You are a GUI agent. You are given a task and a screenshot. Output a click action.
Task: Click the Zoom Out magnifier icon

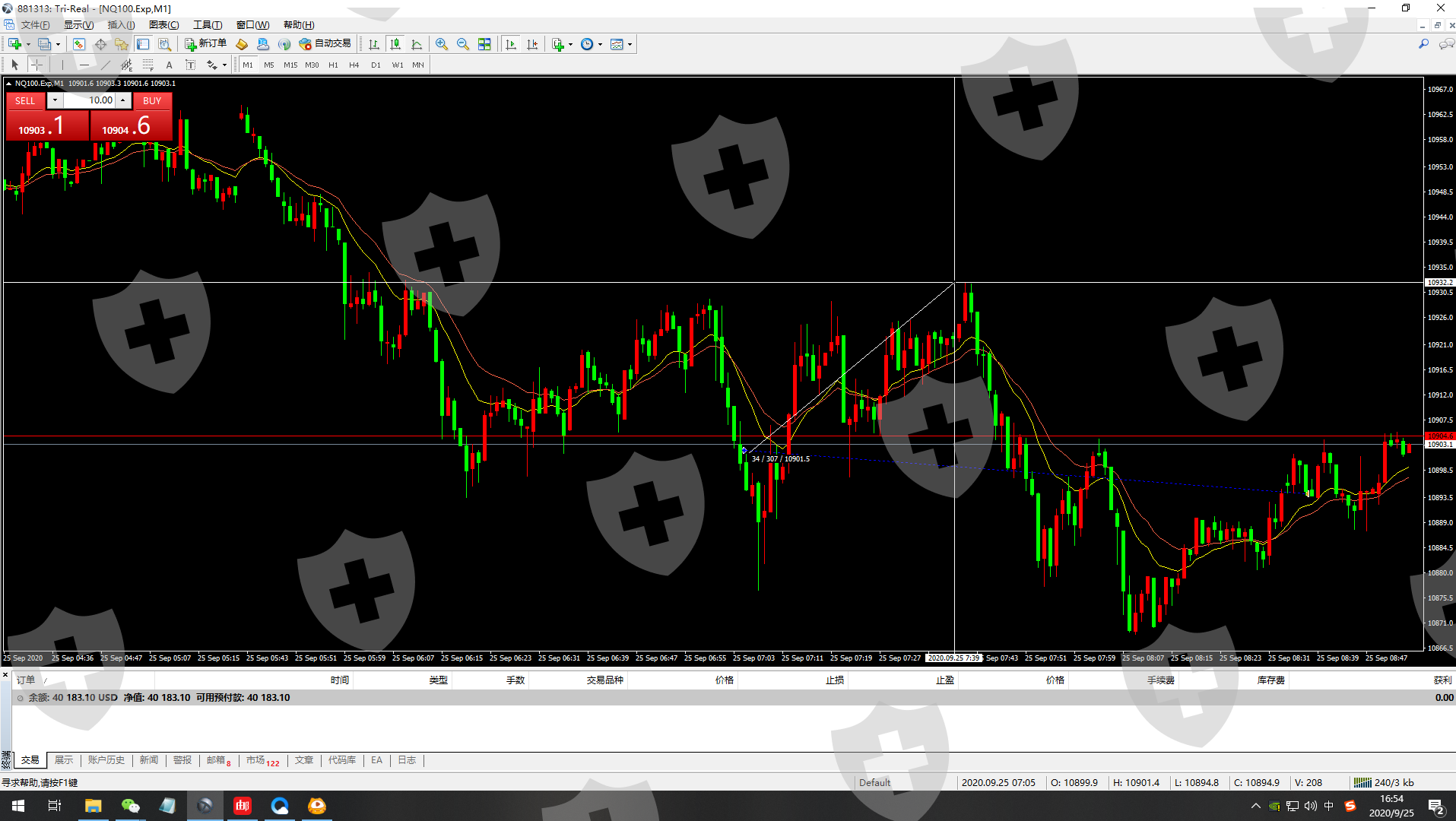[462, 44]
